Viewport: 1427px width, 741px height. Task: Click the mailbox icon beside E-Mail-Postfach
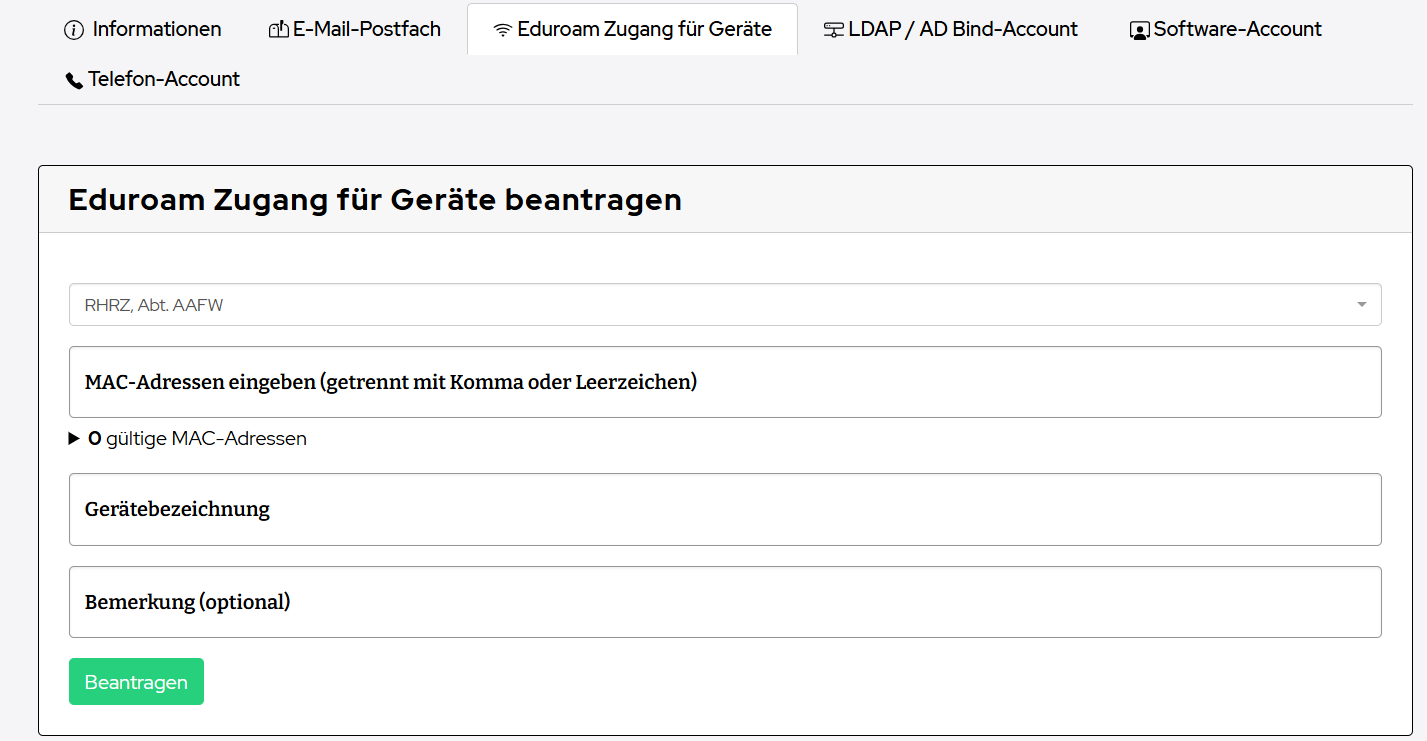(x=279, y=30)
